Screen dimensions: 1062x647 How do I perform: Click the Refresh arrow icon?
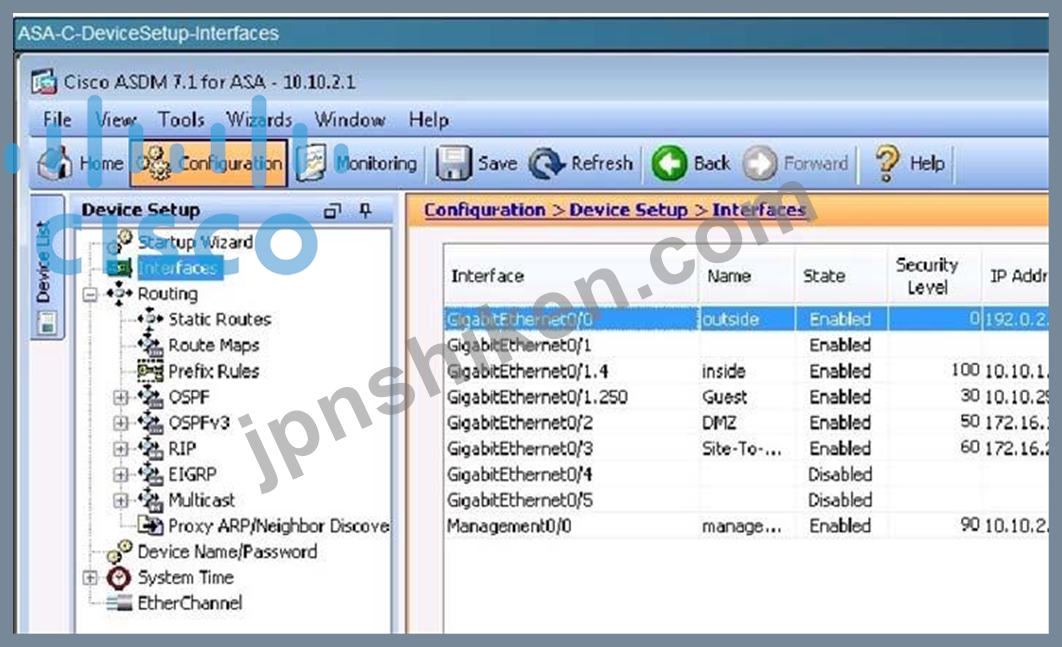click(x=547, y=163)
